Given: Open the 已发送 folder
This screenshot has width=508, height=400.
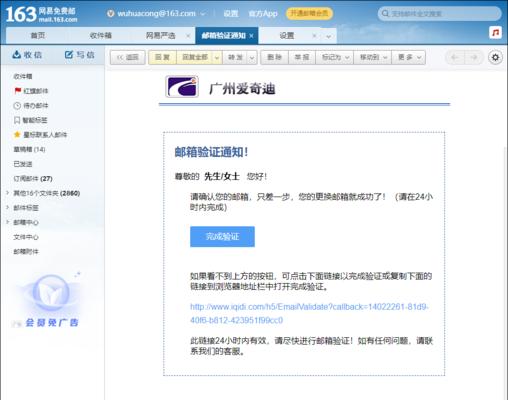Looking at the screenshot, I should [x=23, y=164].
